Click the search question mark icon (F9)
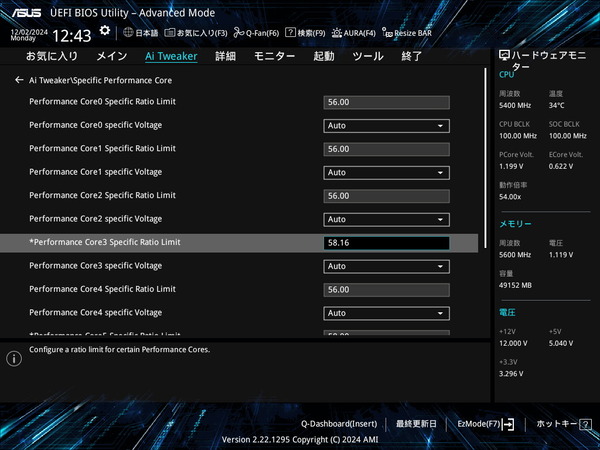Image resolution: width=600 pixels, height=450 pixels. (290, 33)
